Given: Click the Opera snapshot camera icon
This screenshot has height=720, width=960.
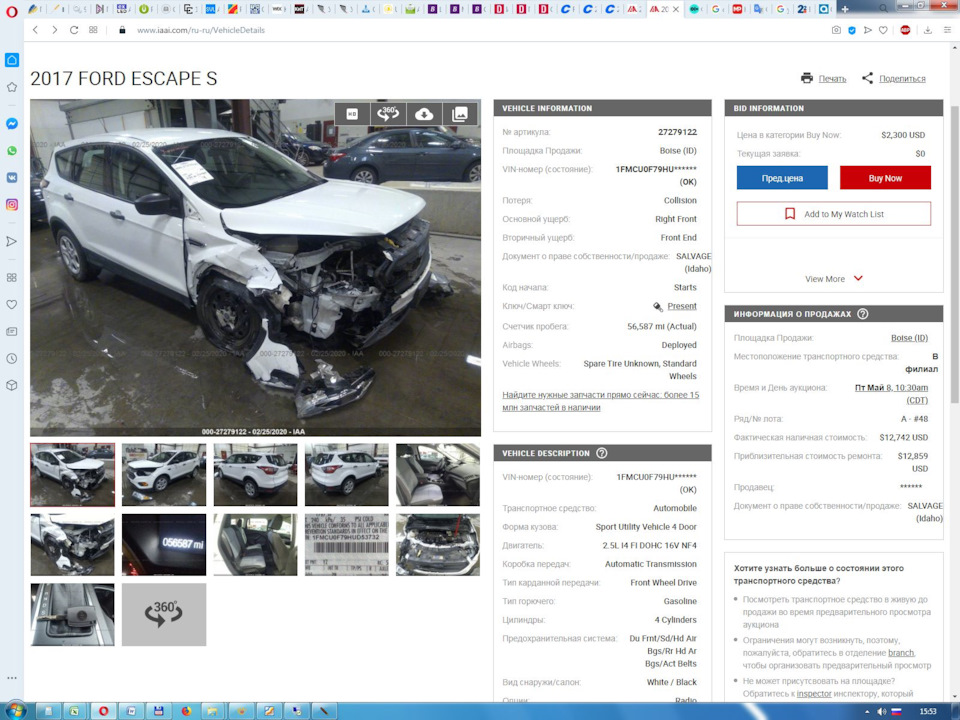Looking at the screenshot, I should tap(836, 30).
